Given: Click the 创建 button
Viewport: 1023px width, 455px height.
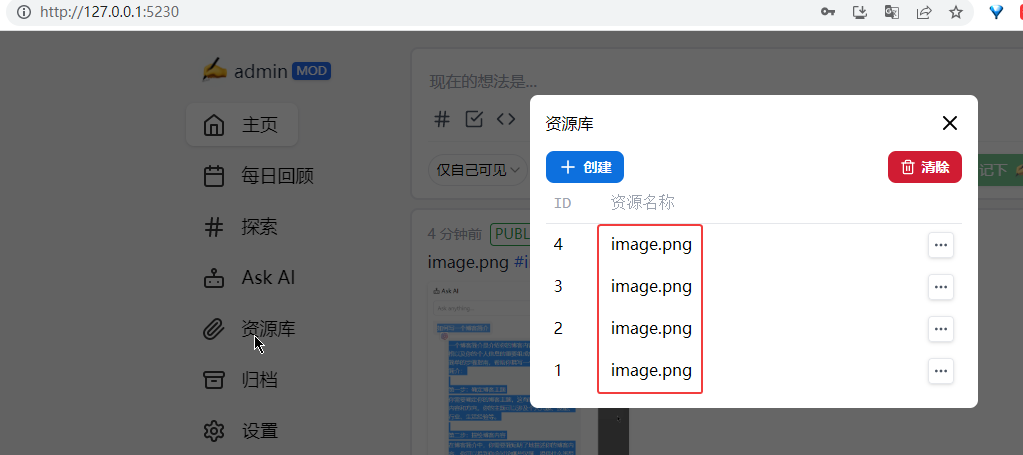Looking at the screenshot, I should pos(585,167).
